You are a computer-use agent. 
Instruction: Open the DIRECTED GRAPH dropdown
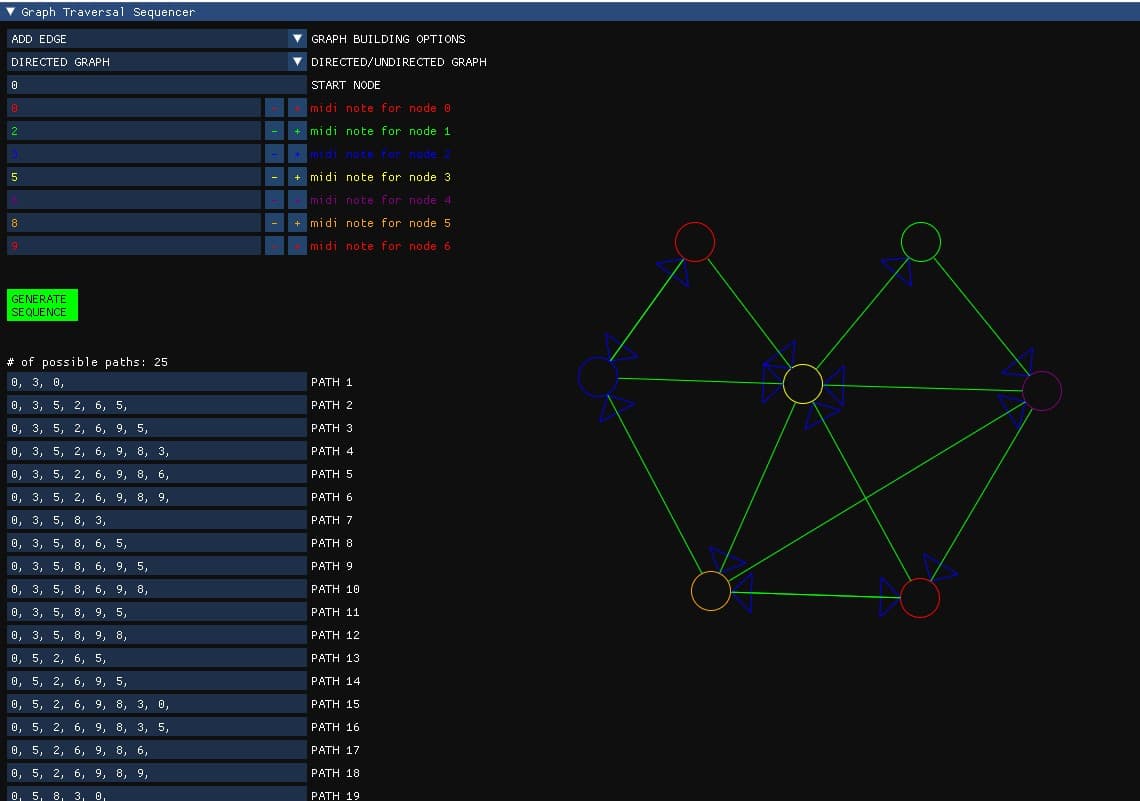click(155, 61)
